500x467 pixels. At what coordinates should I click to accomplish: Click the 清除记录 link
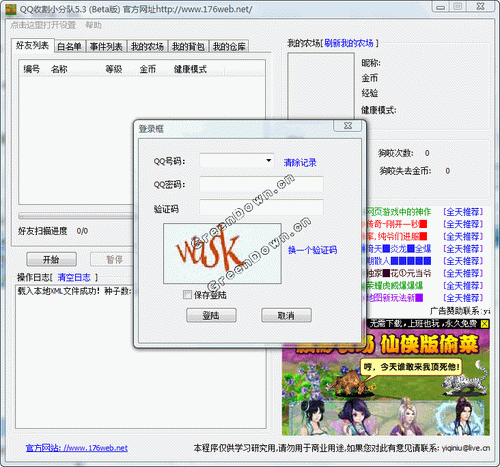[300, 163]
